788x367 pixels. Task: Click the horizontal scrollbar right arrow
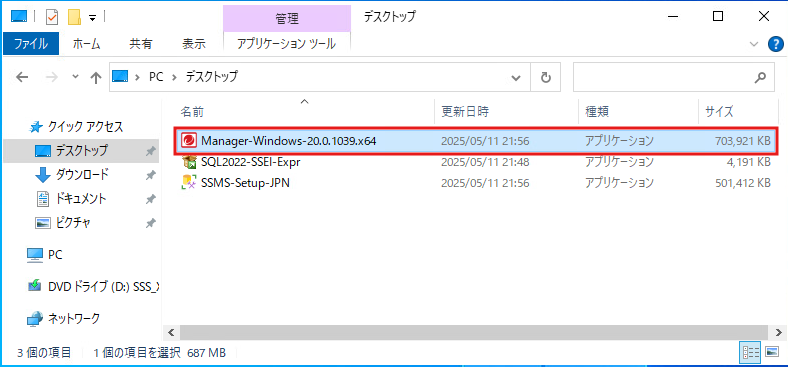tap(779, 333)
